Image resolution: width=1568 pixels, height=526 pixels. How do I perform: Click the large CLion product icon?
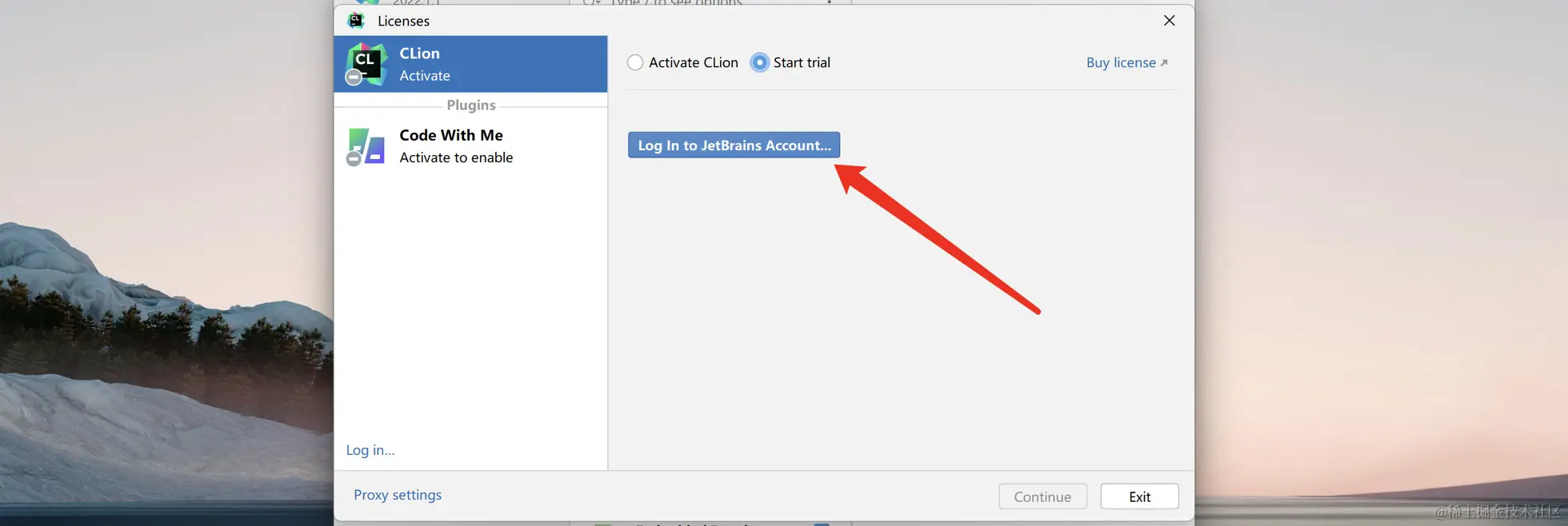point(367,64)
